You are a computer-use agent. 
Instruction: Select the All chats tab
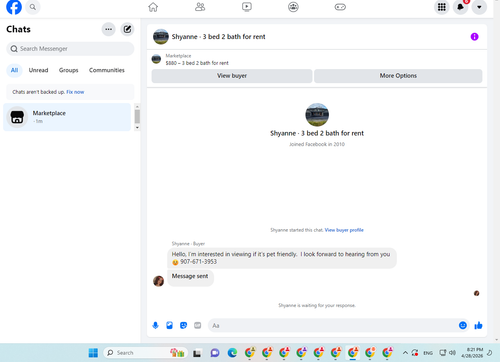(x=14, y=70)
